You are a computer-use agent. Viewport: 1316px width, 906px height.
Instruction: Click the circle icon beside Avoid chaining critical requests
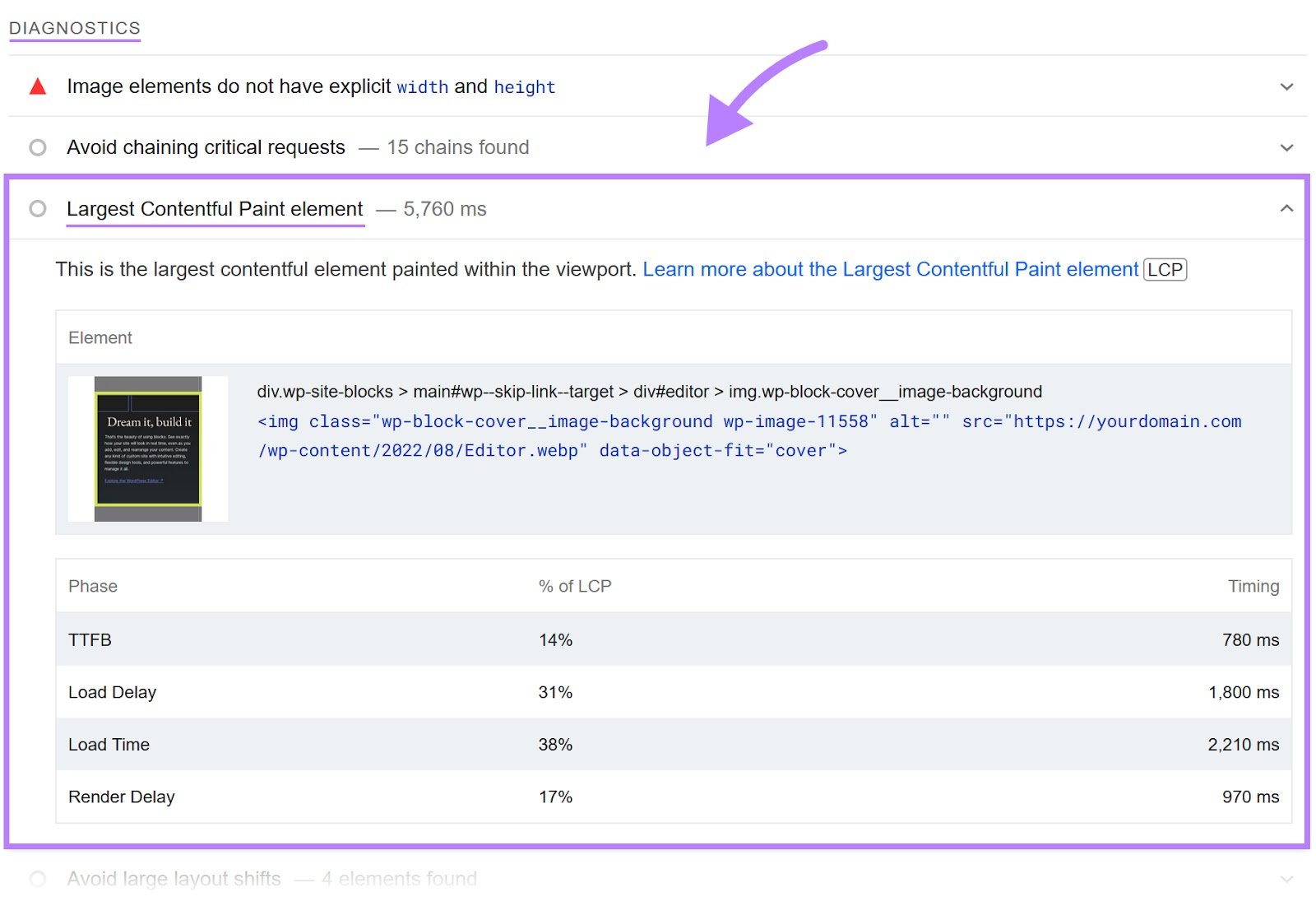(37, 147)
